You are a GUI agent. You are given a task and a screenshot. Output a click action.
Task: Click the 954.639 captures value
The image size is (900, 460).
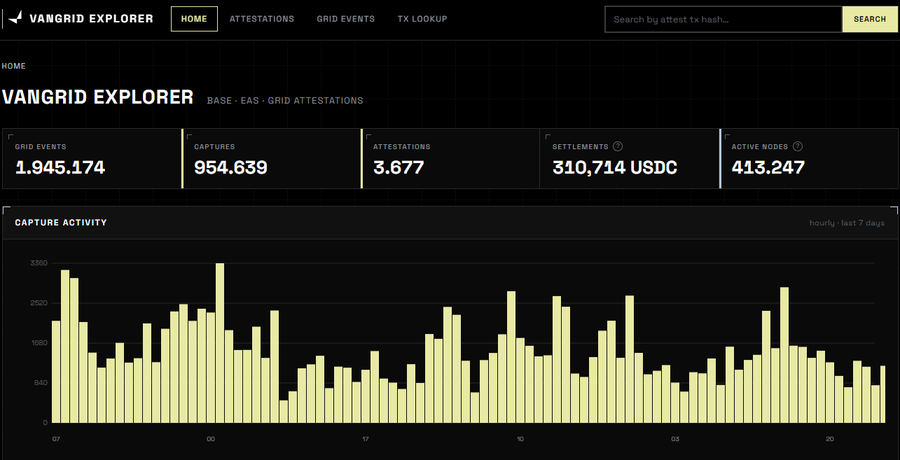231,168
